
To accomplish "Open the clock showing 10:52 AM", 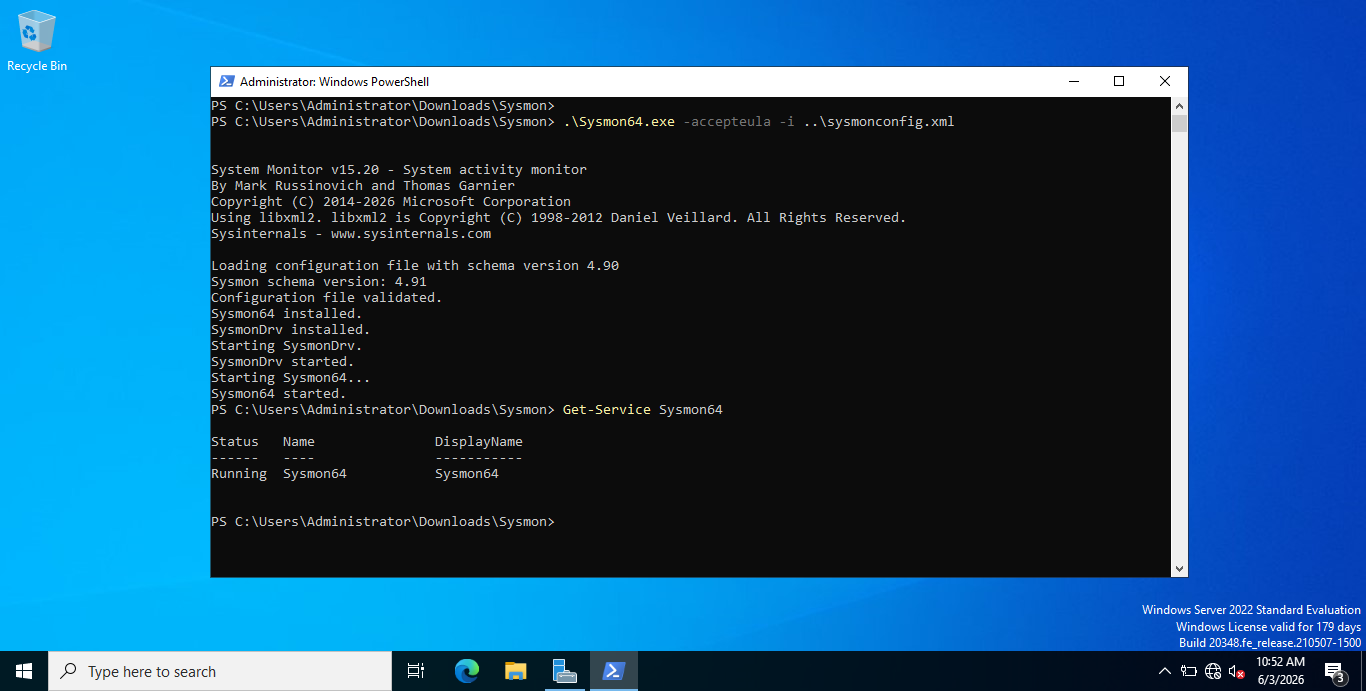I will (1281, 671).
